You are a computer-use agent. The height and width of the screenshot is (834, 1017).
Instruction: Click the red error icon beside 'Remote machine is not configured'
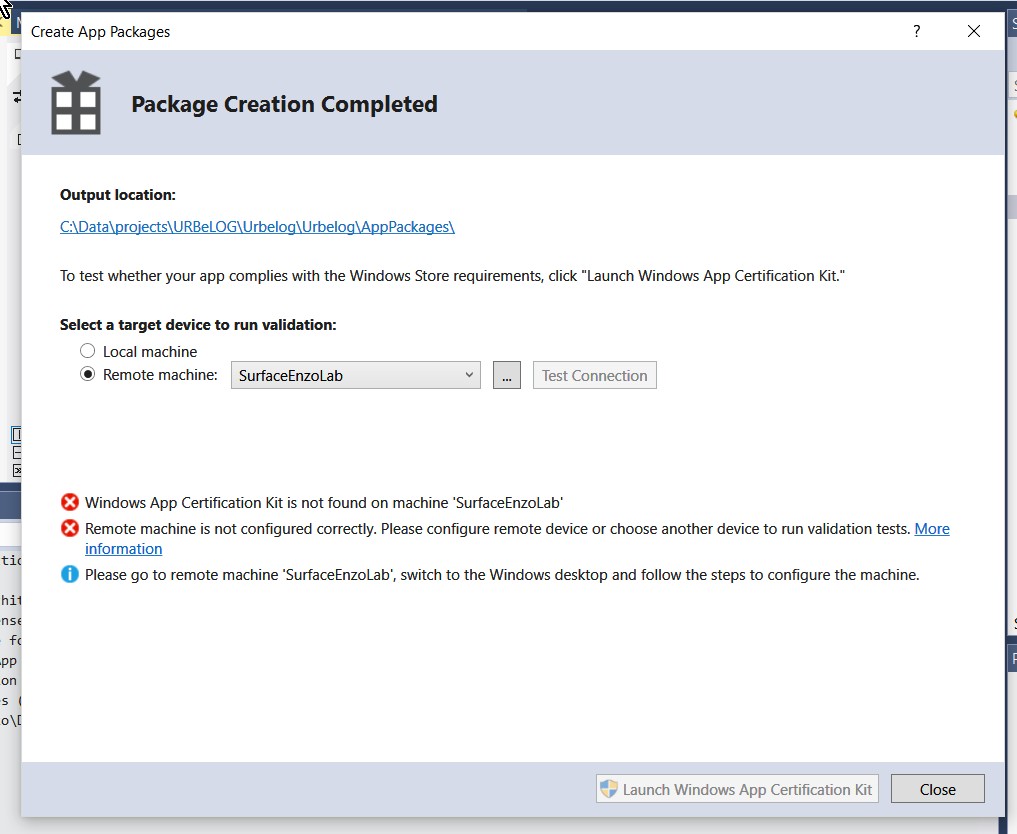70,529
